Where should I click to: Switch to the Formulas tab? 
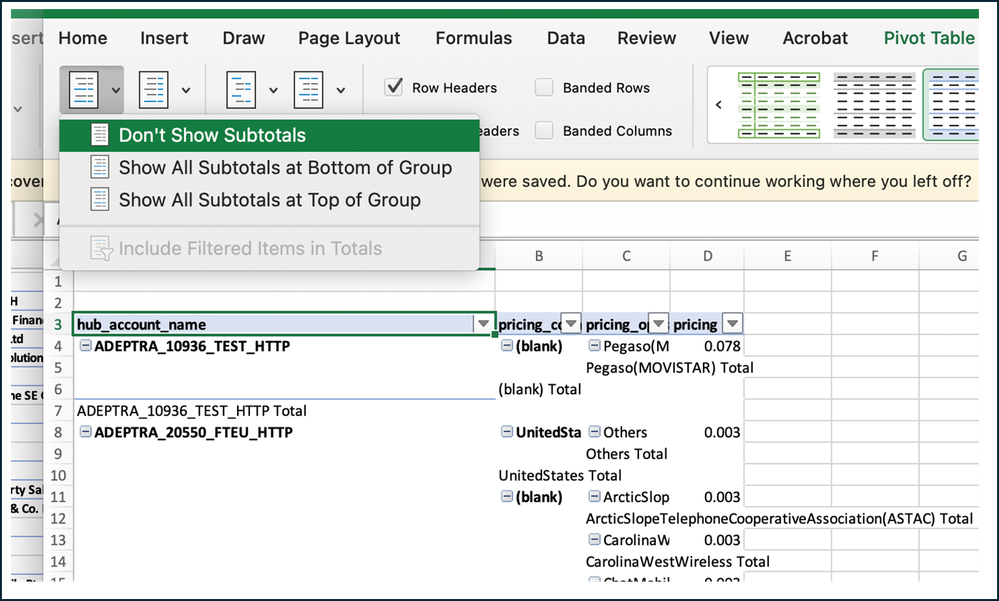[473, 38]
